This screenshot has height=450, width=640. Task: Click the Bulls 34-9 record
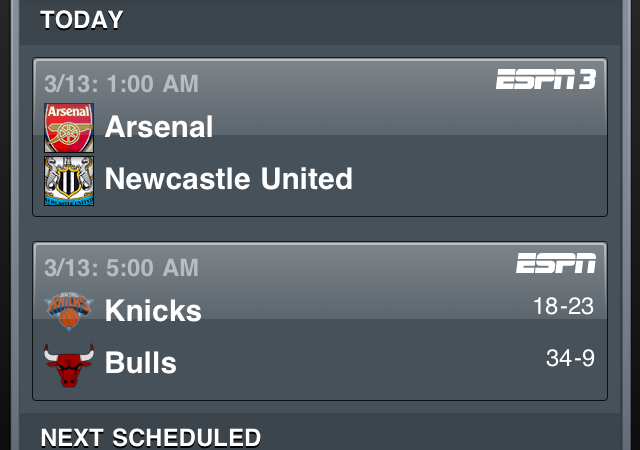pyautogui.click(x=570, y=358)
